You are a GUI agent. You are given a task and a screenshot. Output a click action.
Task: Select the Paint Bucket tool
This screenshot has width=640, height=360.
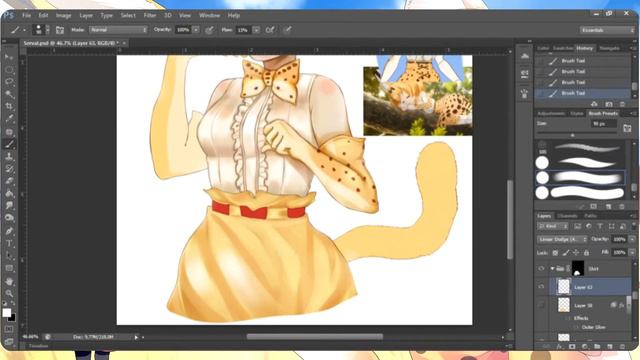[x=9, y=193]
